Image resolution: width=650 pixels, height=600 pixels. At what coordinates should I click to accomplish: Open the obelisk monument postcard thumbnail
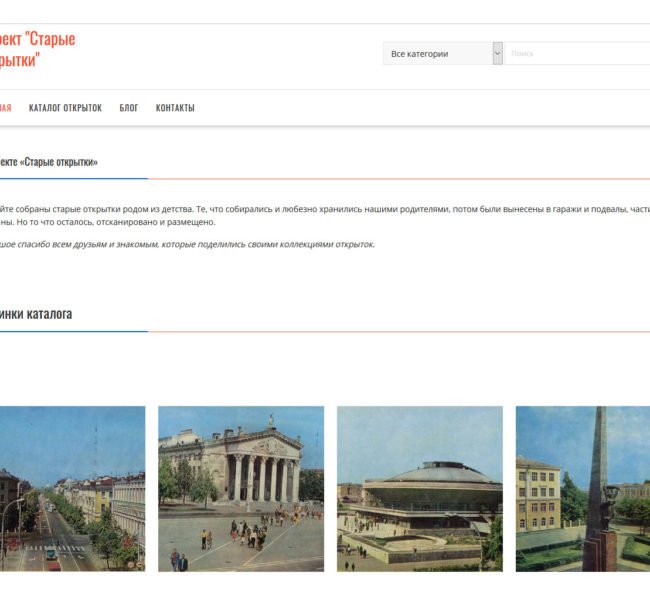583,489
